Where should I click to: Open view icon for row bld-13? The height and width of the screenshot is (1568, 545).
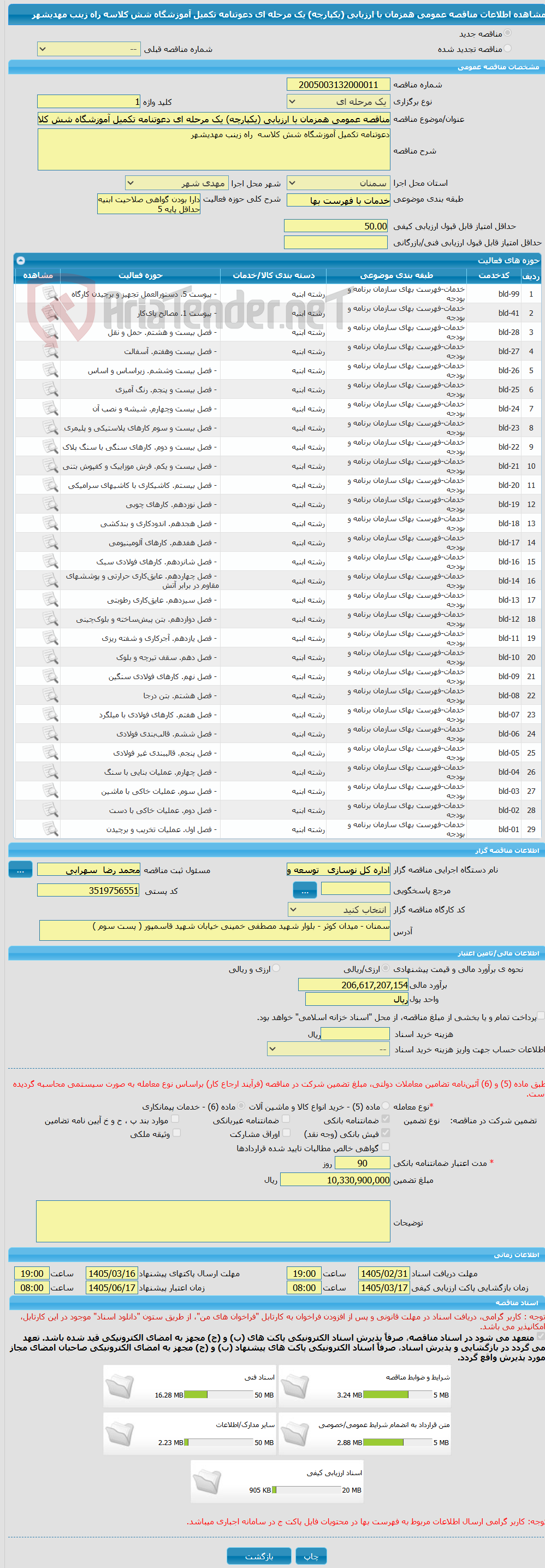[50, 599]
